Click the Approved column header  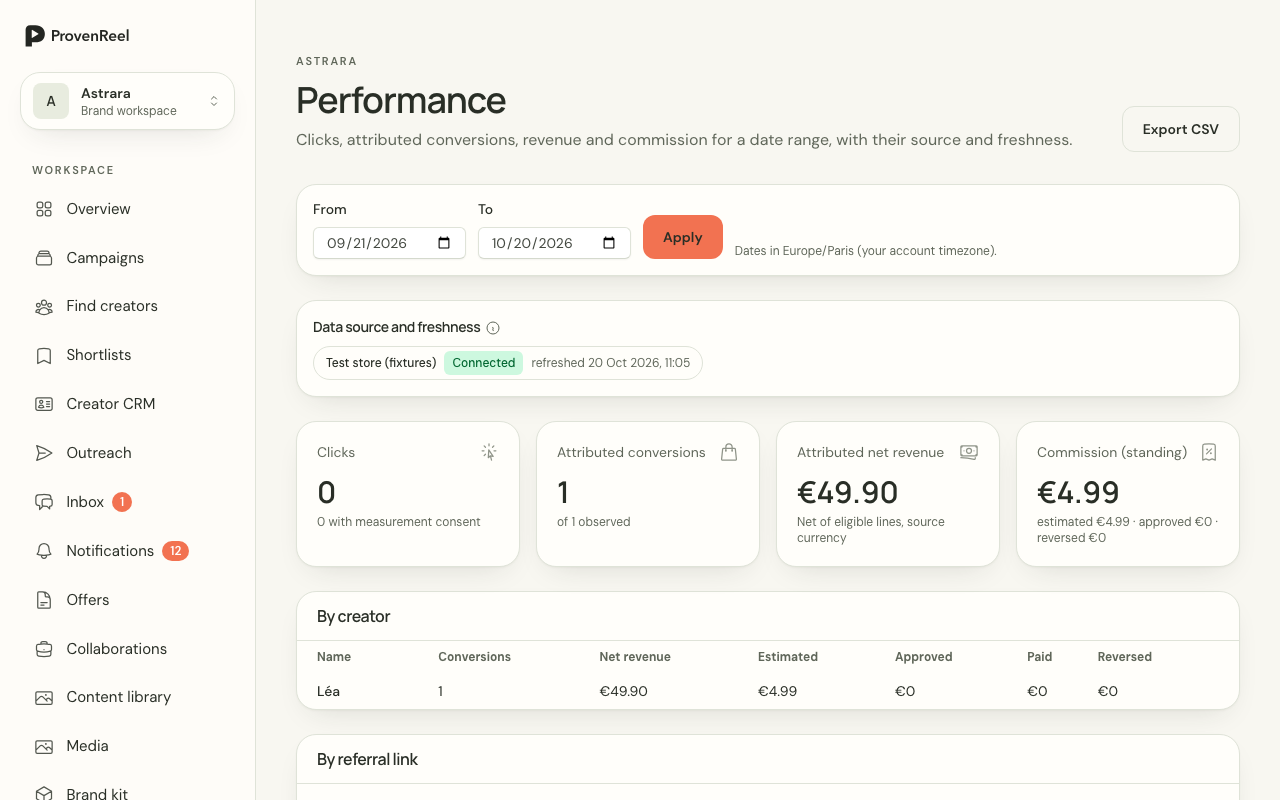tap(923, 657)
